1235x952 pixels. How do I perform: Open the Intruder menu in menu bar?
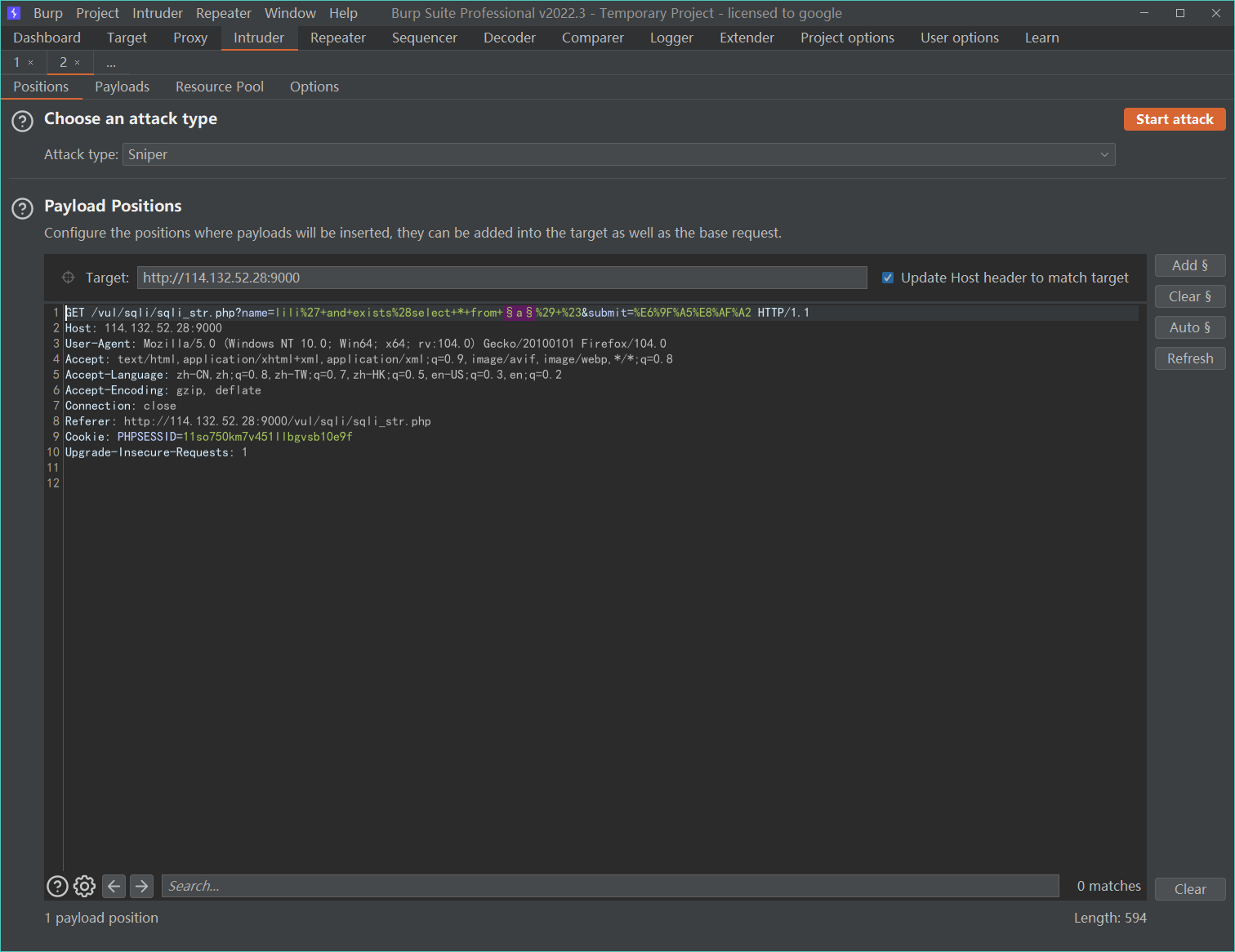coord(158,13)
